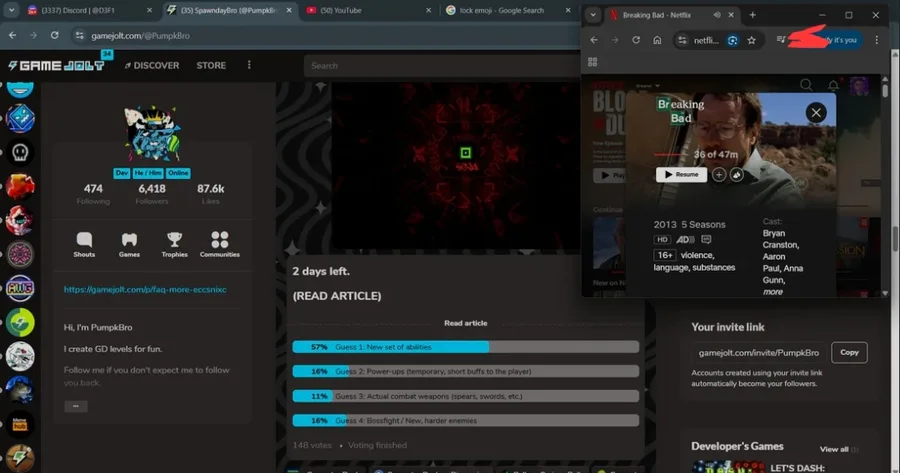The height and width of the screenshot is (473, 900).
Task: Copy the invite link with the Copy button
Action: point(849,352)
